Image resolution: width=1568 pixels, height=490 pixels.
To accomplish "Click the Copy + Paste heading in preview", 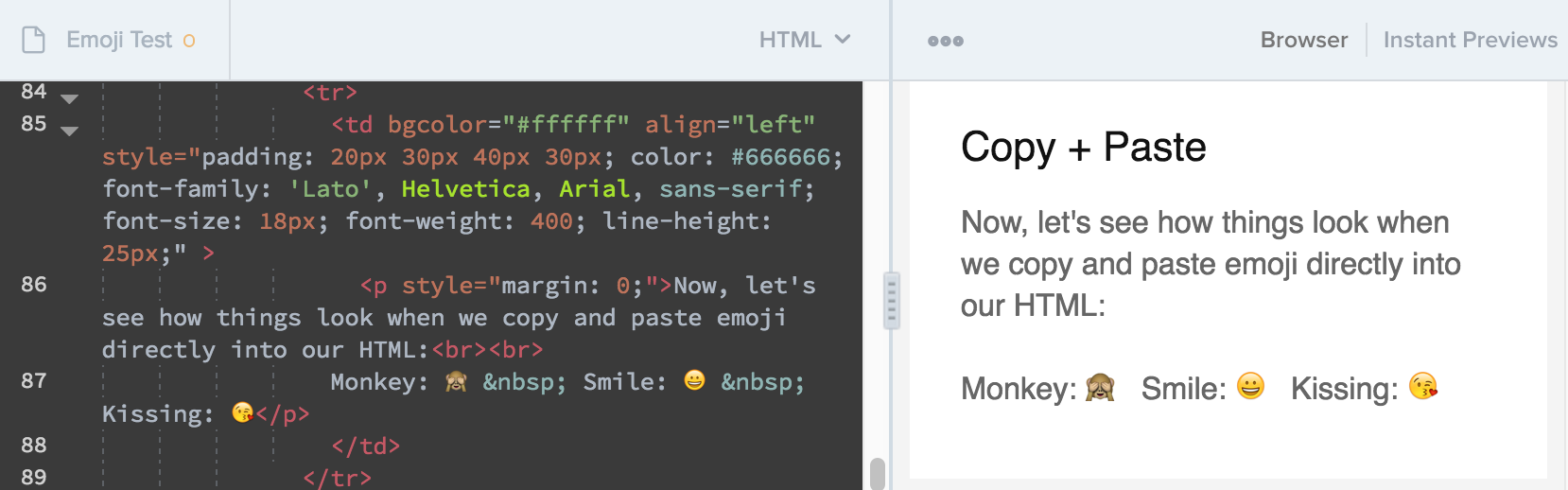I will [x=1084, y=148].
